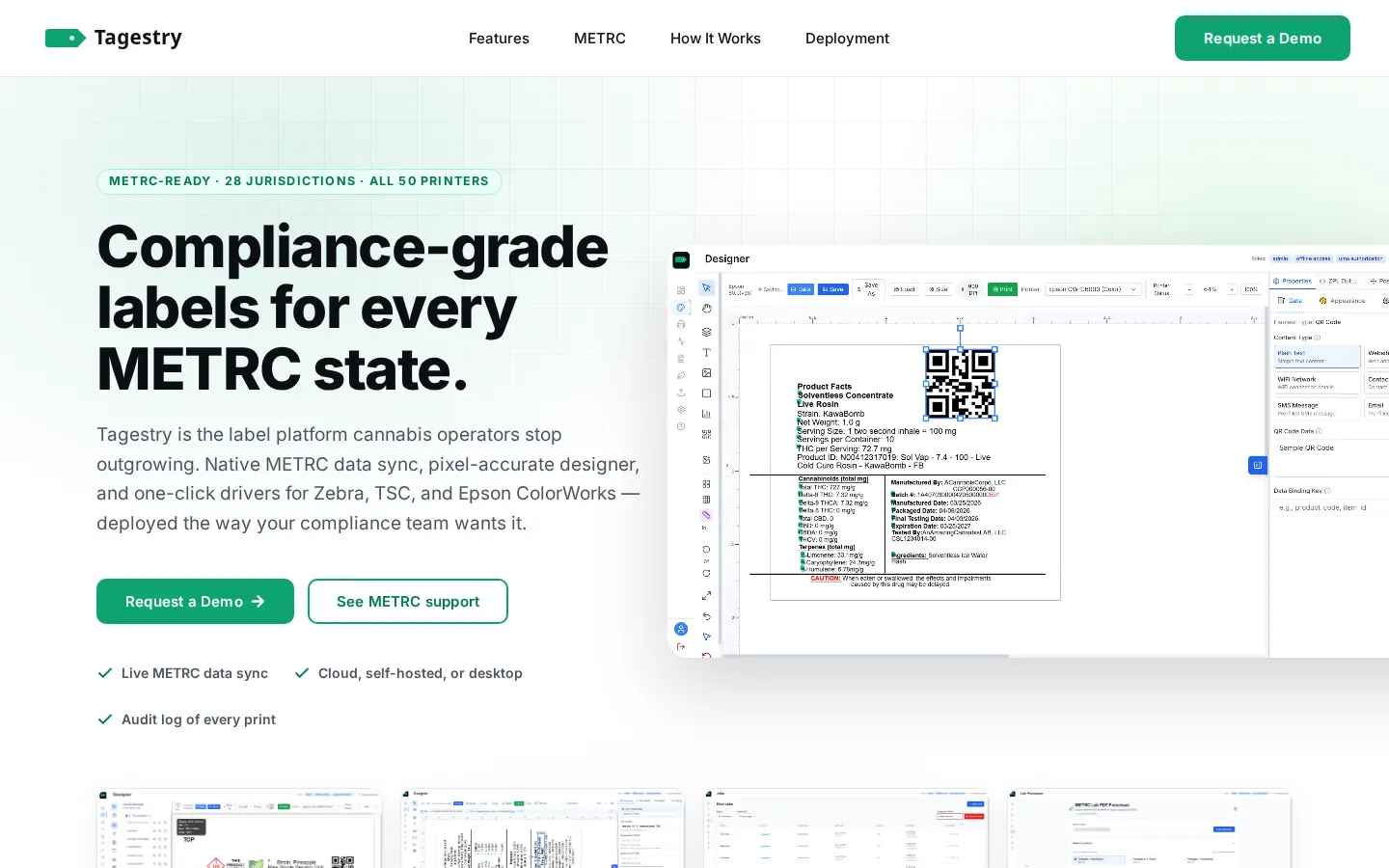Click the printer icon in Designer sidebar
The height and width of the screenshot is (868, 1389).
[x=681, y=324]
